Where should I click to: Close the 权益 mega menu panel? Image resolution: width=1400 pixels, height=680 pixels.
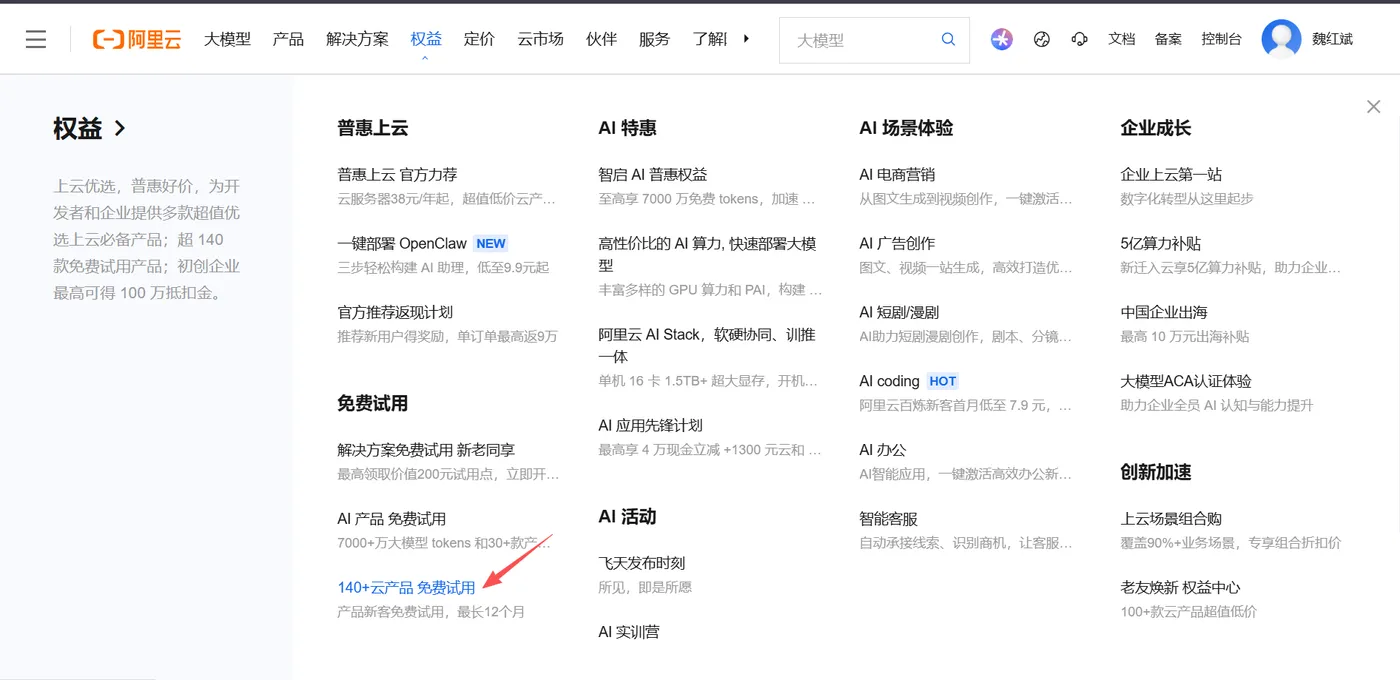[1373, 107]
